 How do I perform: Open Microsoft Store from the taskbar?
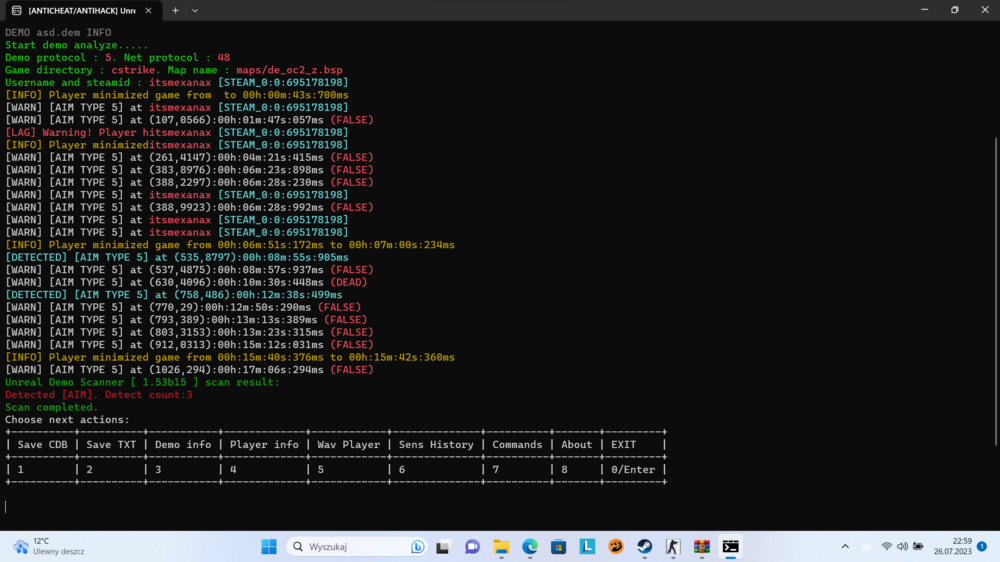(x=559, y=547)
